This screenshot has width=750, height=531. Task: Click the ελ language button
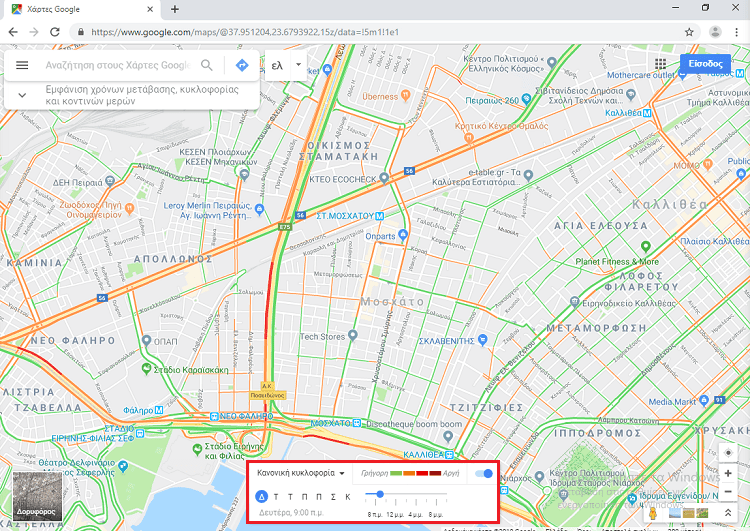pos(277,65)
